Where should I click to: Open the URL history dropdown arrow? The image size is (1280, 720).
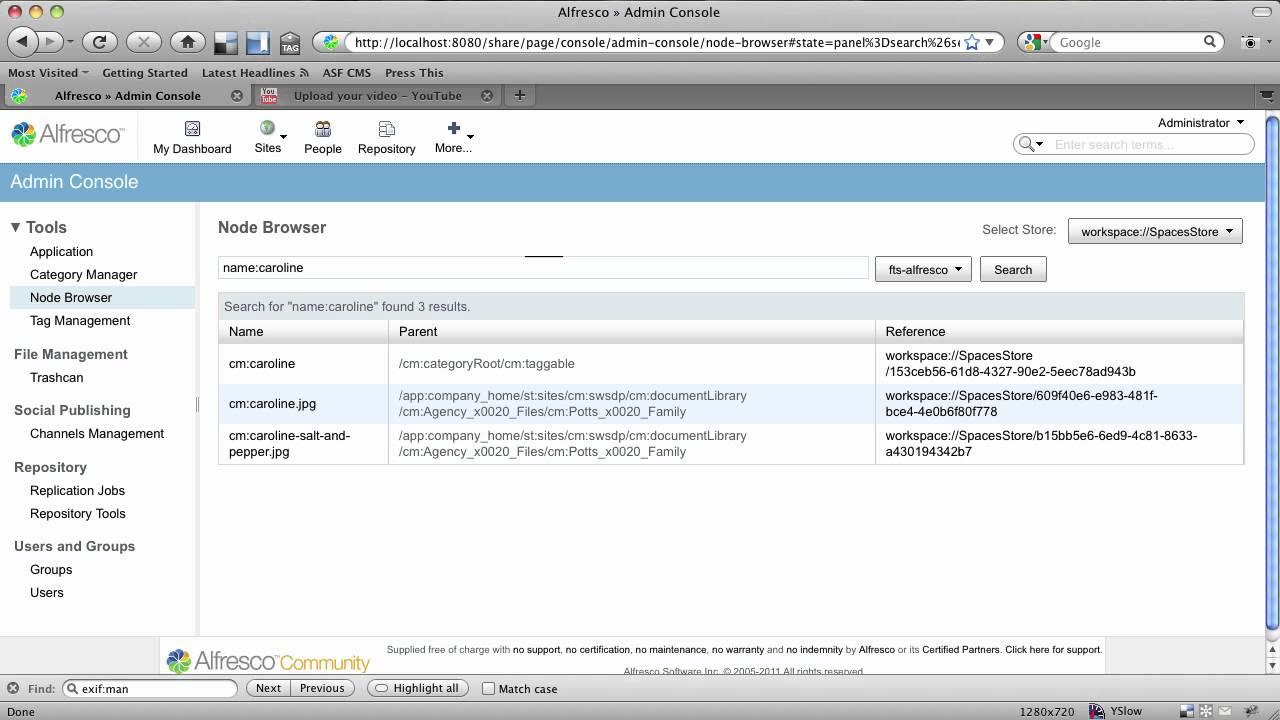[x=990, y=42]
